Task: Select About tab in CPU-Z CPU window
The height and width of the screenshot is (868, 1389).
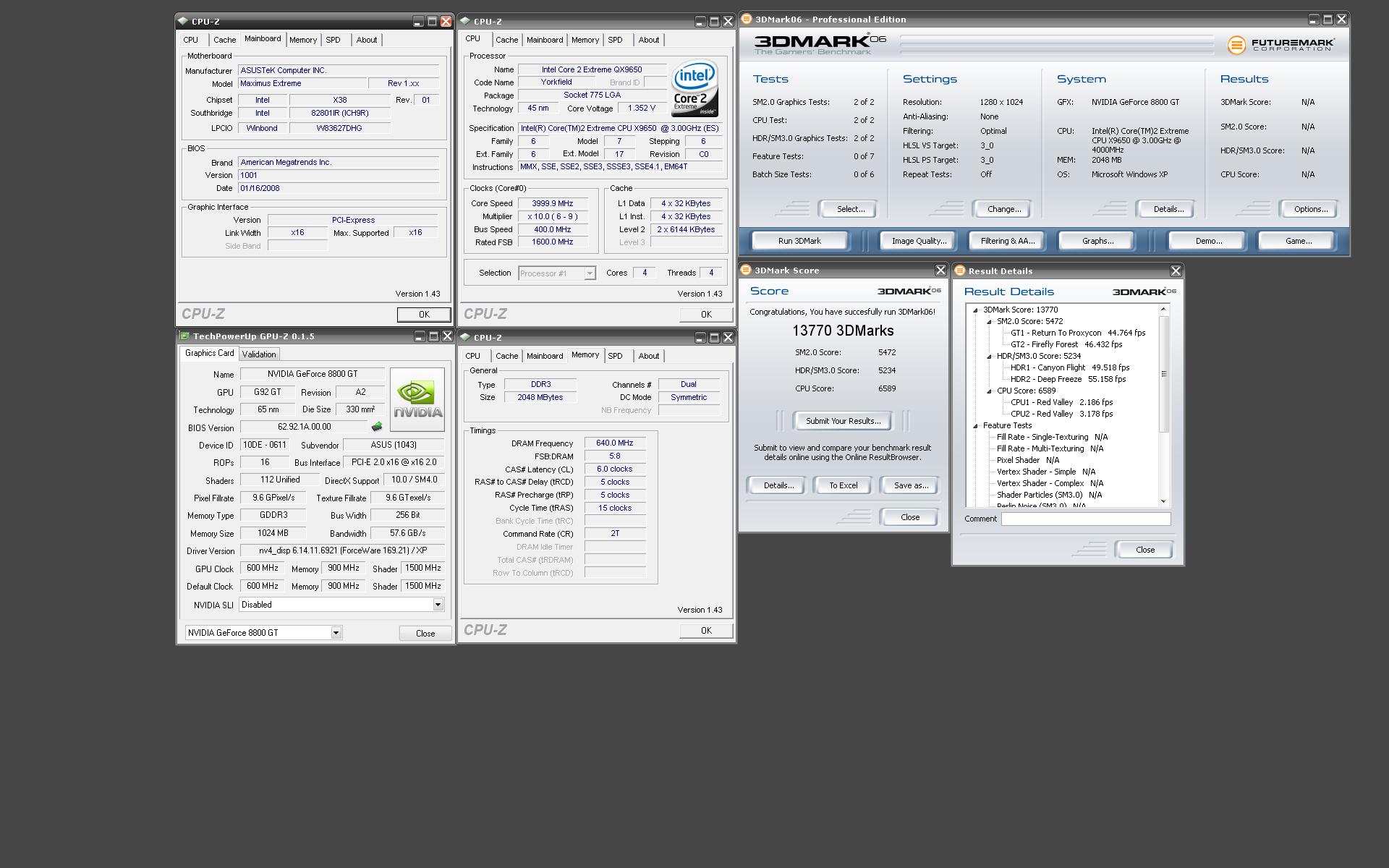Action: click(648, 40)
